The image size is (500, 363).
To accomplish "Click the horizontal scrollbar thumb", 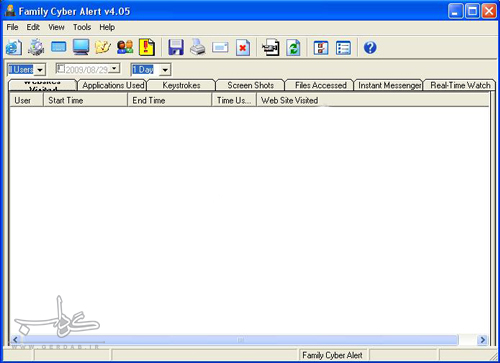I will (x=240, y=340).
